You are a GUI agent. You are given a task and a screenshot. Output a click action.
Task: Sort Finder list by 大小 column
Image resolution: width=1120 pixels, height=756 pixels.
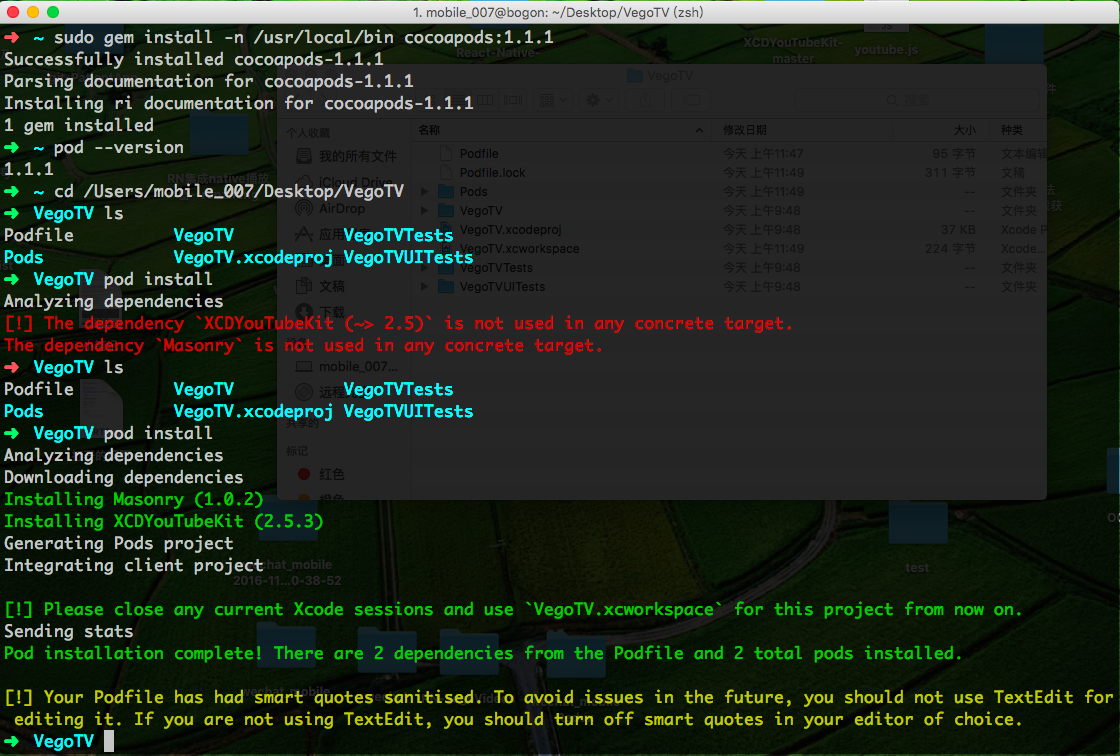964,130
